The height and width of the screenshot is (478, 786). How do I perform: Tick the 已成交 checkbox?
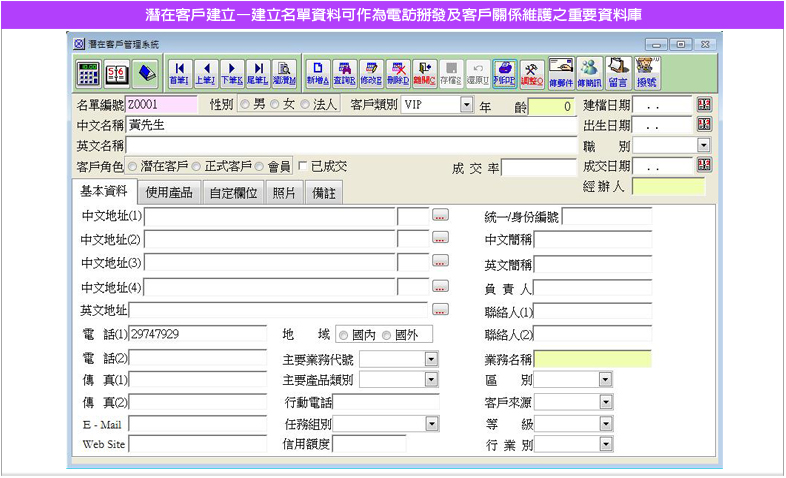point(303,166)
